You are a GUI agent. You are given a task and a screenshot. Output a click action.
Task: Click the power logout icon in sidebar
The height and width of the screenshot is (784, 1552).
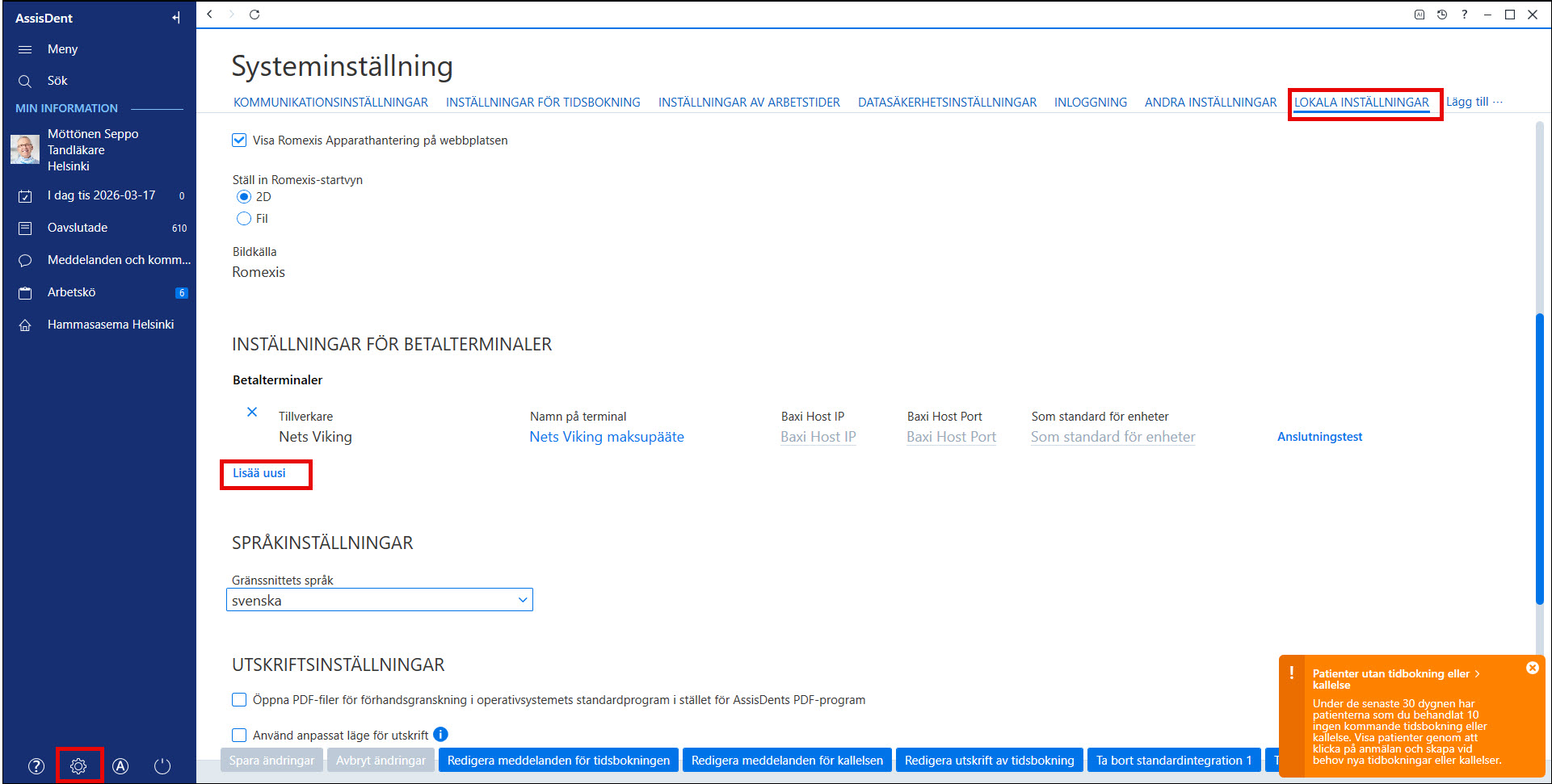click(162, 766)
